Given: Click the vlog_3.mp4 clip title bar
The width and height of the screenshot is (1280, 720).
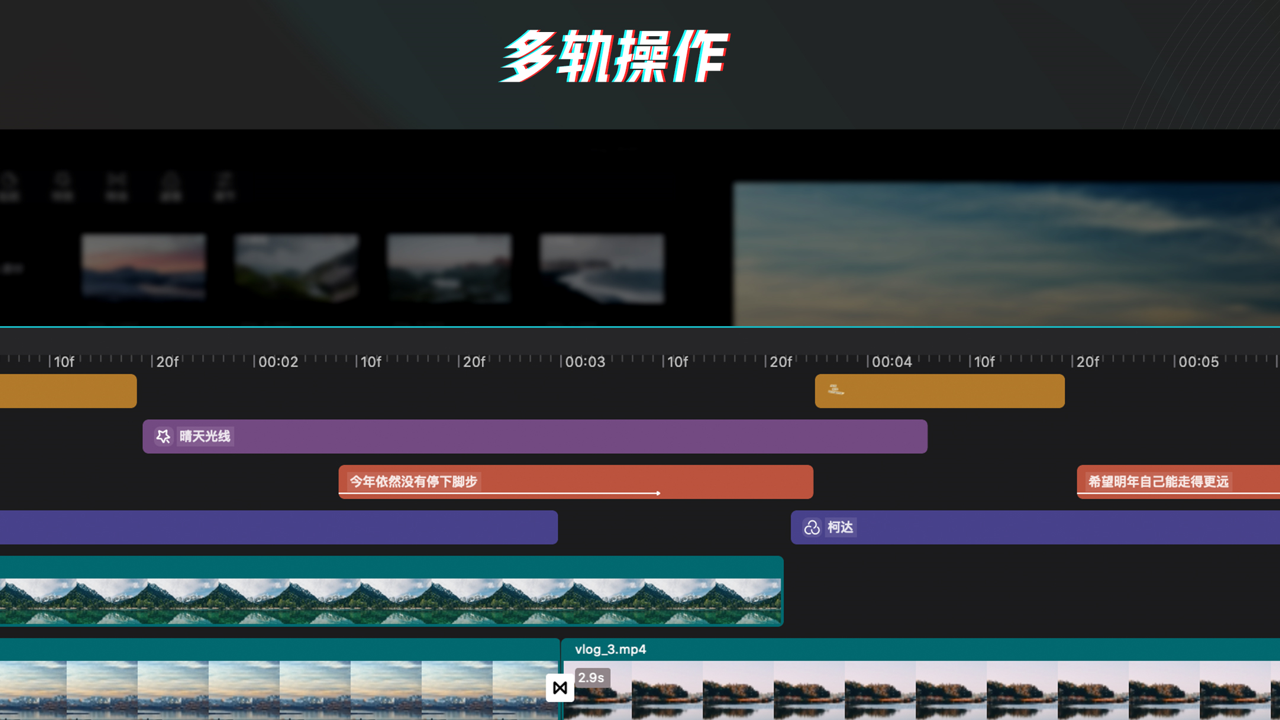Looking at the screenshot, I should pos(611,649).
